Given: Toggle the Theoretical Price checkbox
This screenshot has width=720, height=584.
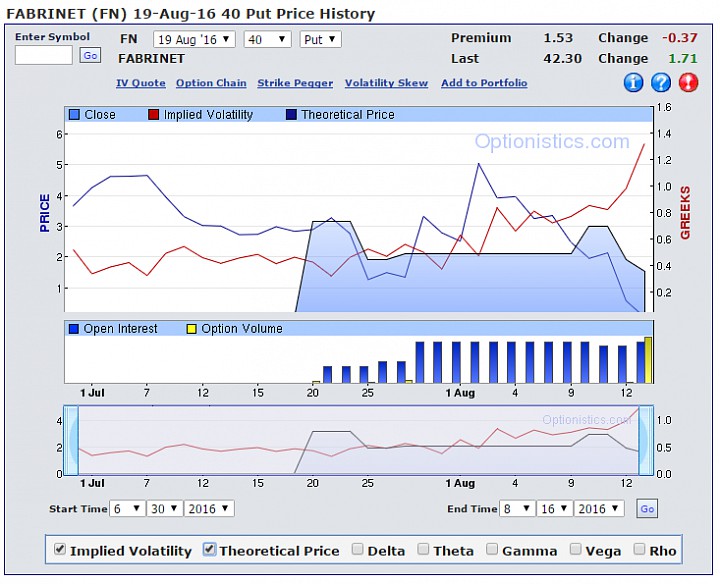Looking at the screenshot, I should (209, 549).
